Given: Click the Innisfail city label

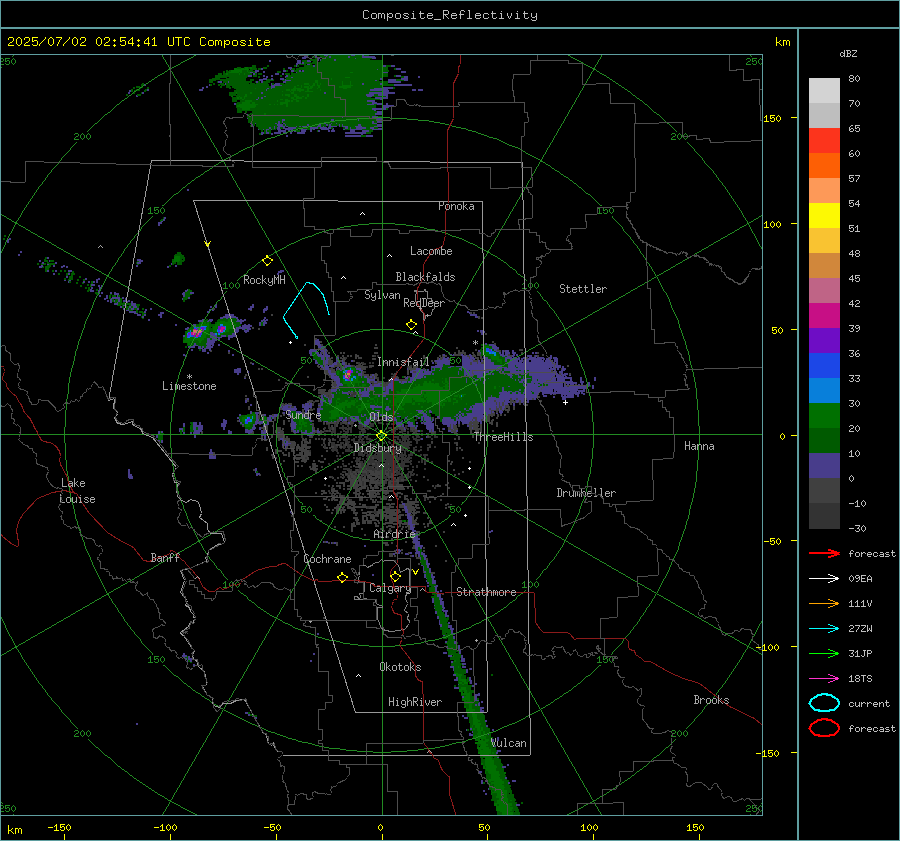Looking at the screenshot, I should pos(403,362).
